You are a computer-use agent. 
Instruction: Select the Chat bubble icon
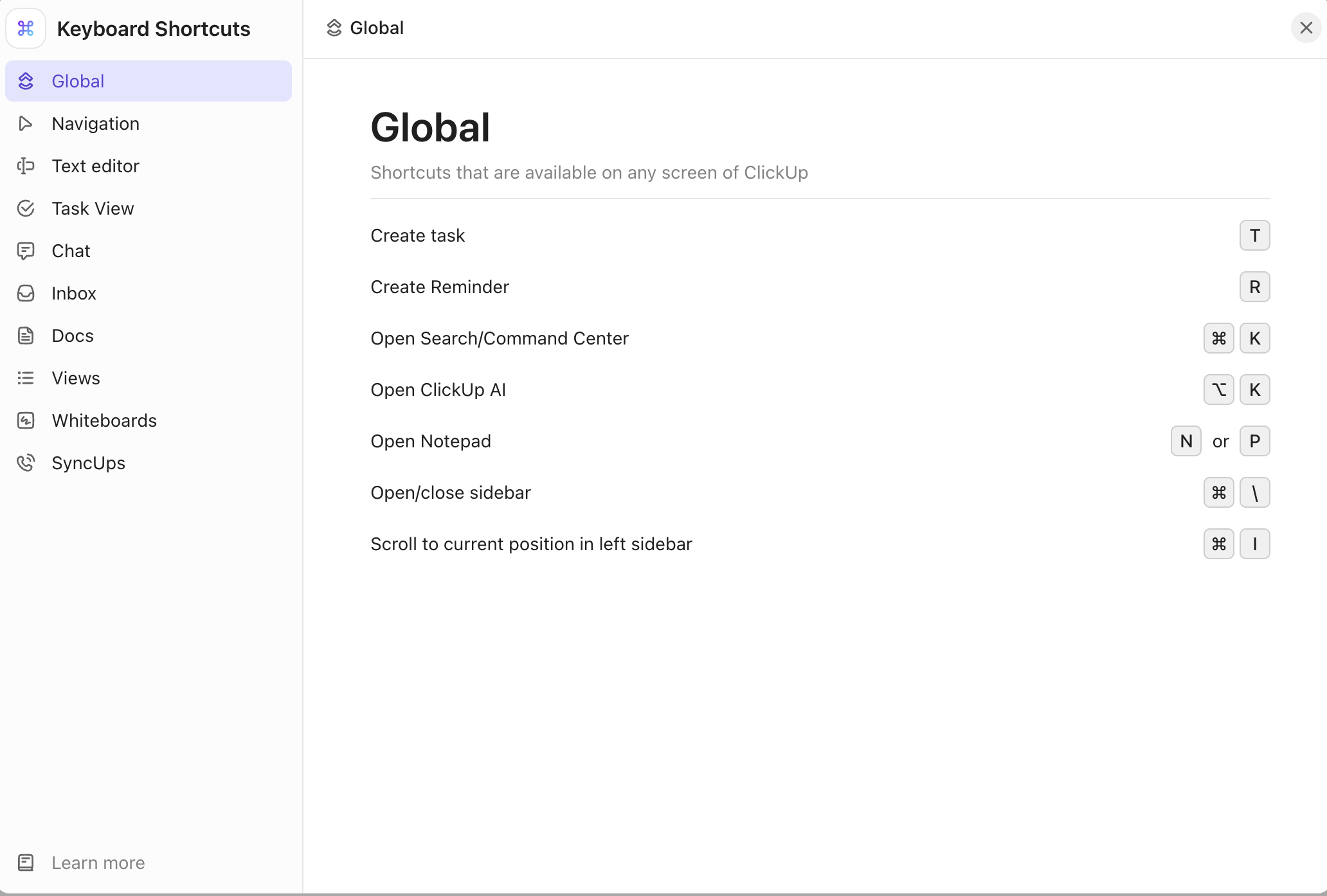[26, 251]
